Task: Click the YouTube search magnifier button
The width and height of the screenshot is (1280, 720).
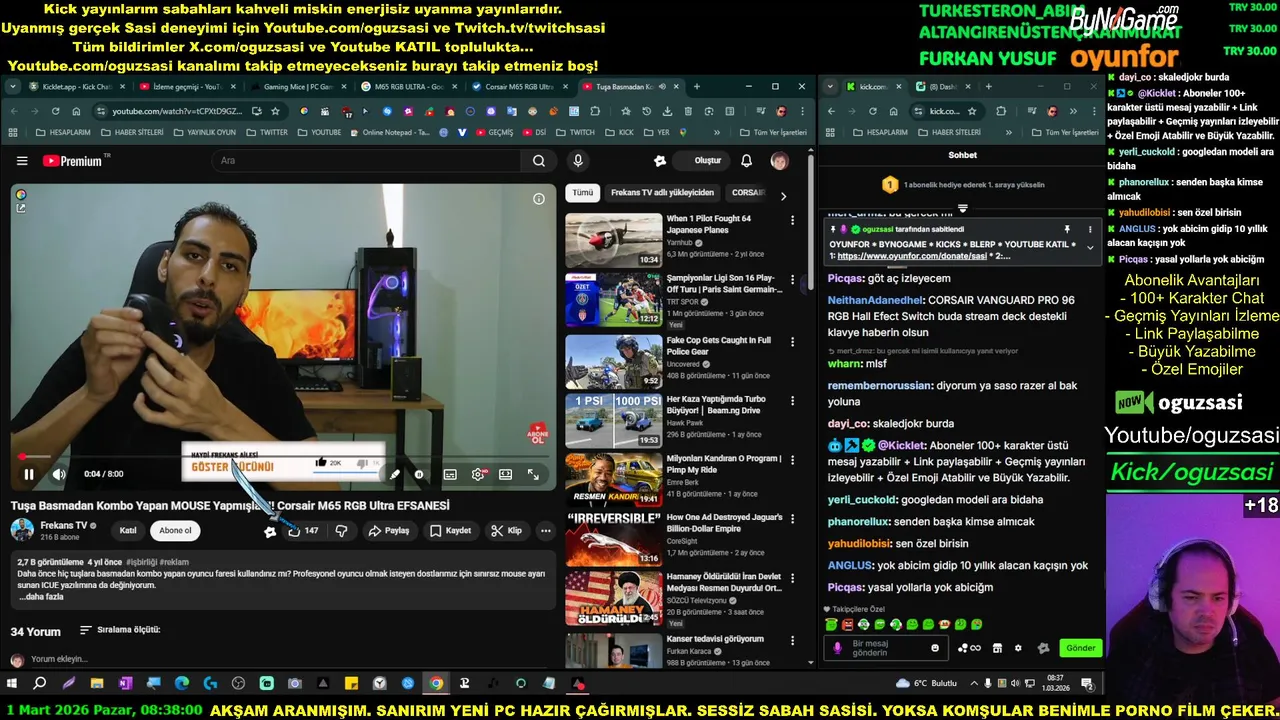Action: pyautogui.click(x=539, y=160)
